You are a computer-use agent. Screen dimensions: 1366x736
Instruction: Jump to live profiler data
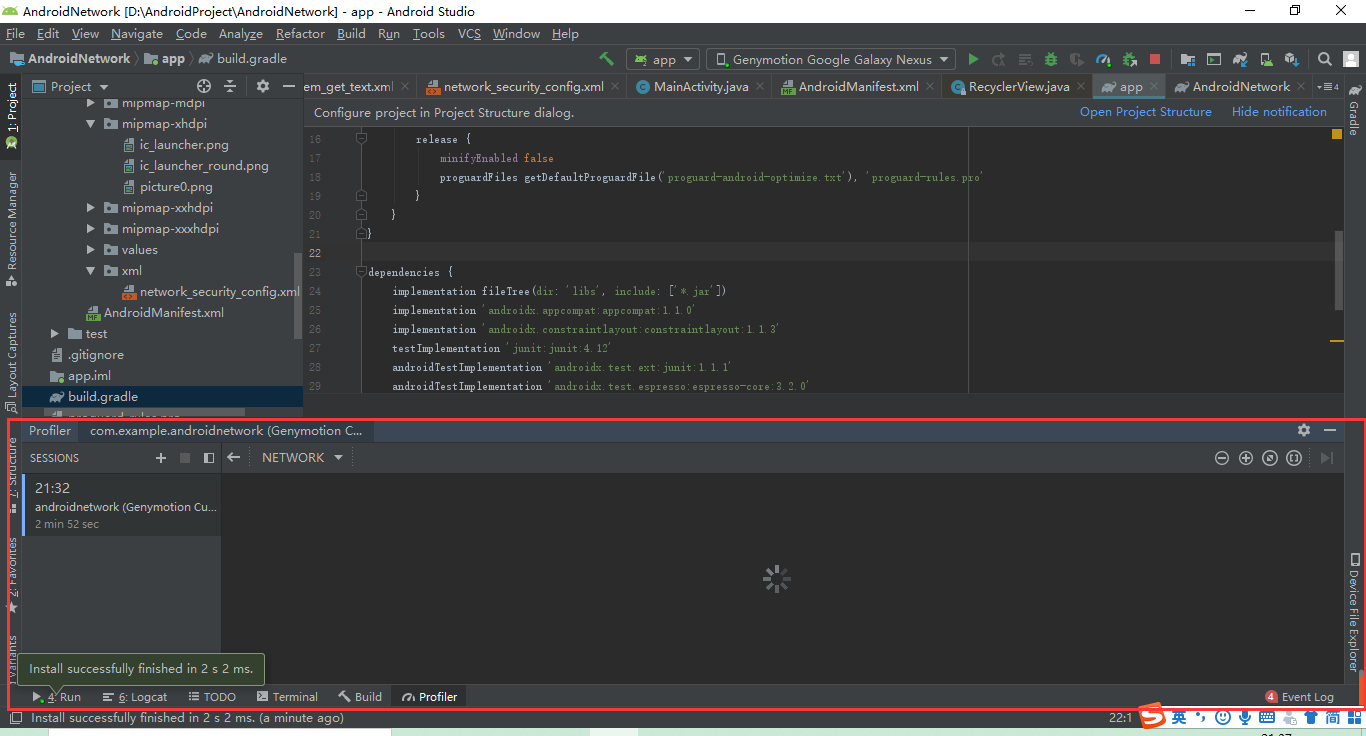point(1327,458)
